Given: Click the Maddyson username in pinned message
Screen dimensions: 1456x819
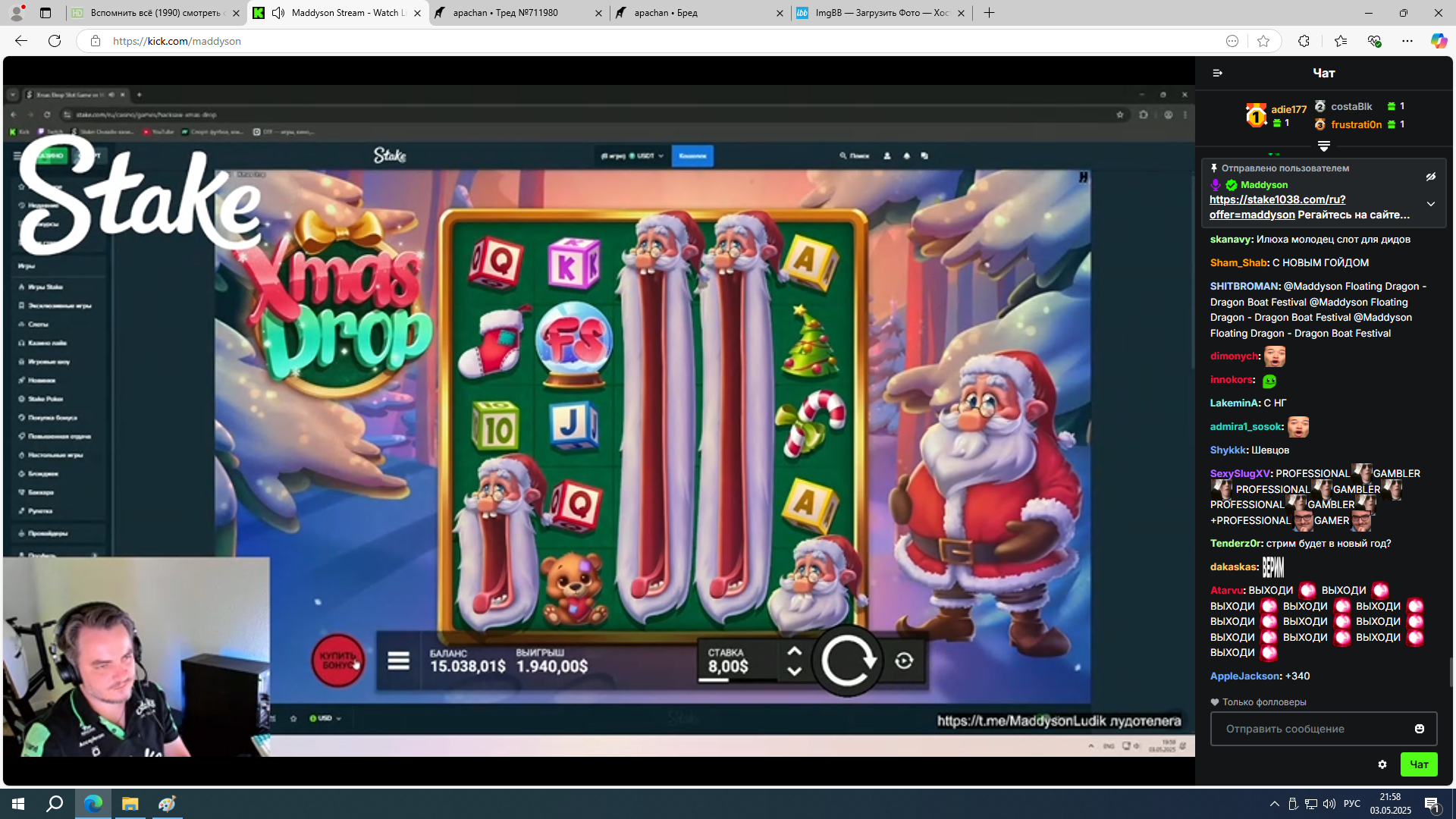Looking at the screenshot, I should click(x=1263, y=185).
